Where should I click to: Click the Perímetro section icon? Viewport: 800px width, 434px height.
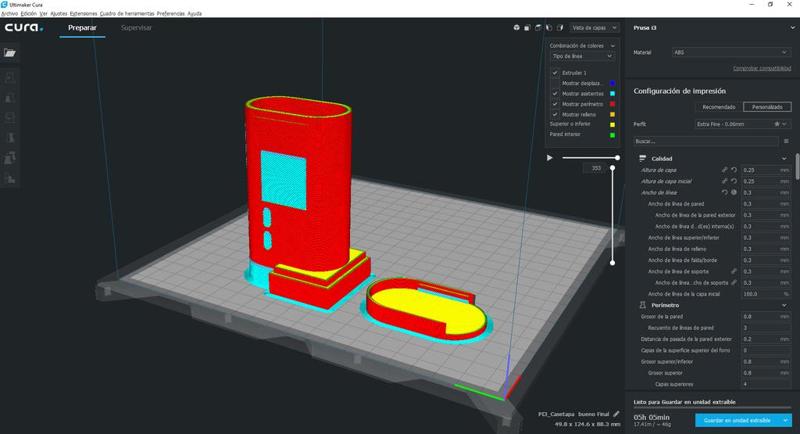point(642,305)
